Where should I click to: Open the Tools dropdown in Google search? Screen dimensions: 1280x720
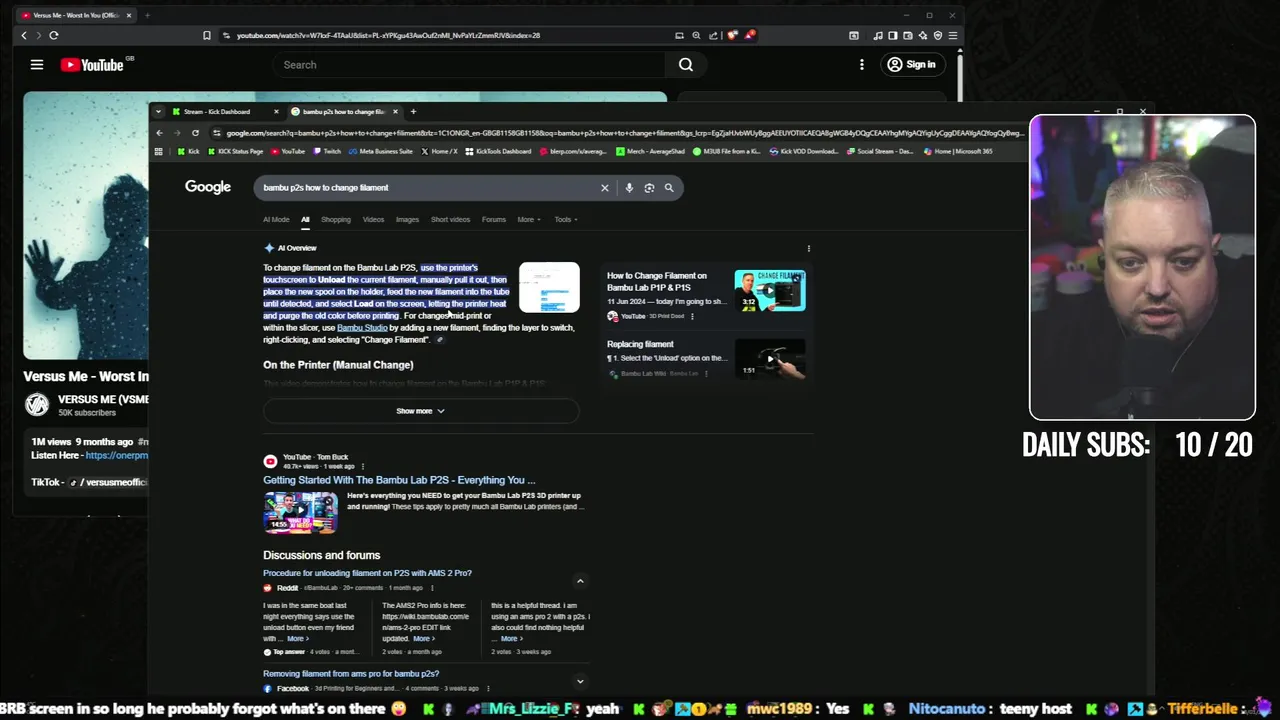click(566, 220)
